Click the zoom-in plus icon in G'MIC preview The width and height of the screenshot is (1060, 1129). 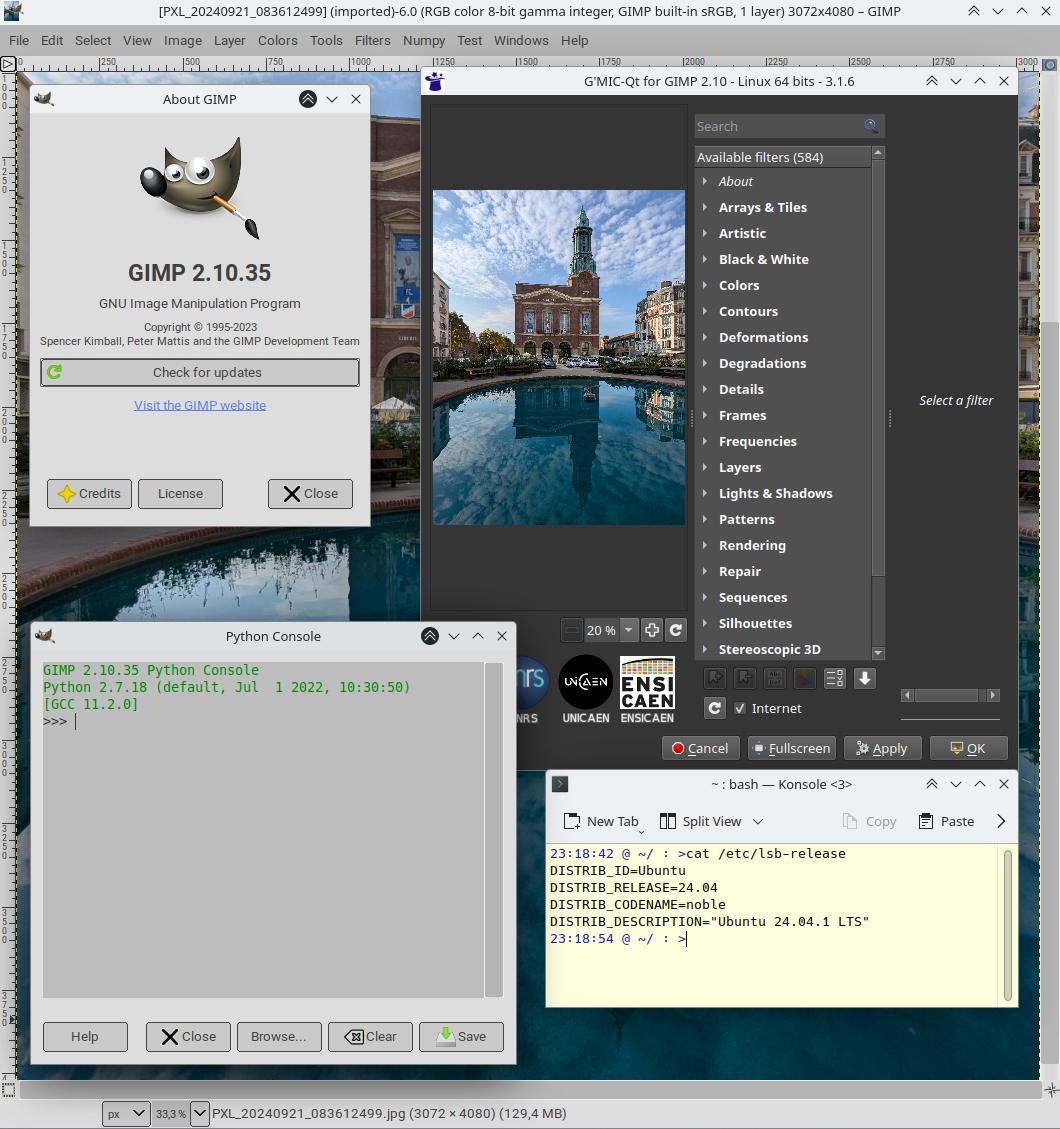coord(652,630)
